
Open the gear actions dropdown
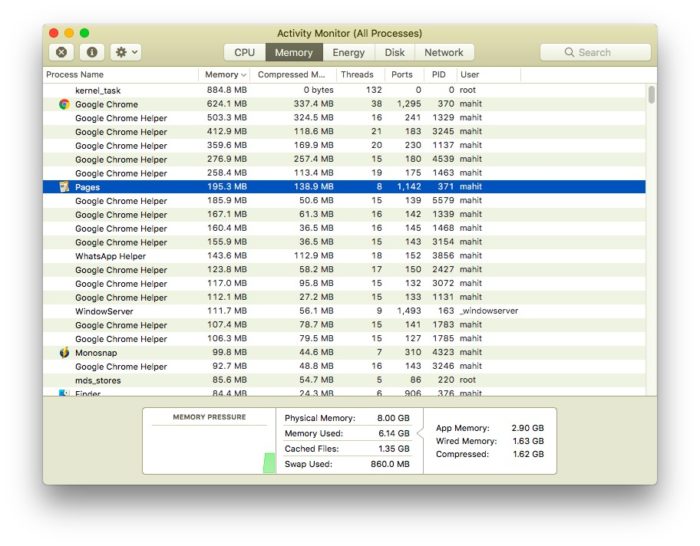(x=126, y=52)
